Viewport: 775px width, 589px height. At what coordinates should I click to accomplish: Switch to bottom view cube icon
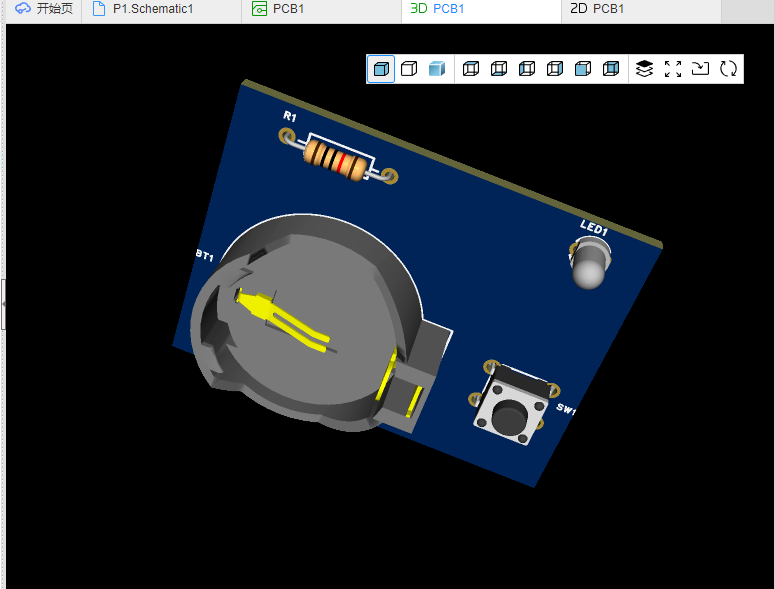pos(499,69)
